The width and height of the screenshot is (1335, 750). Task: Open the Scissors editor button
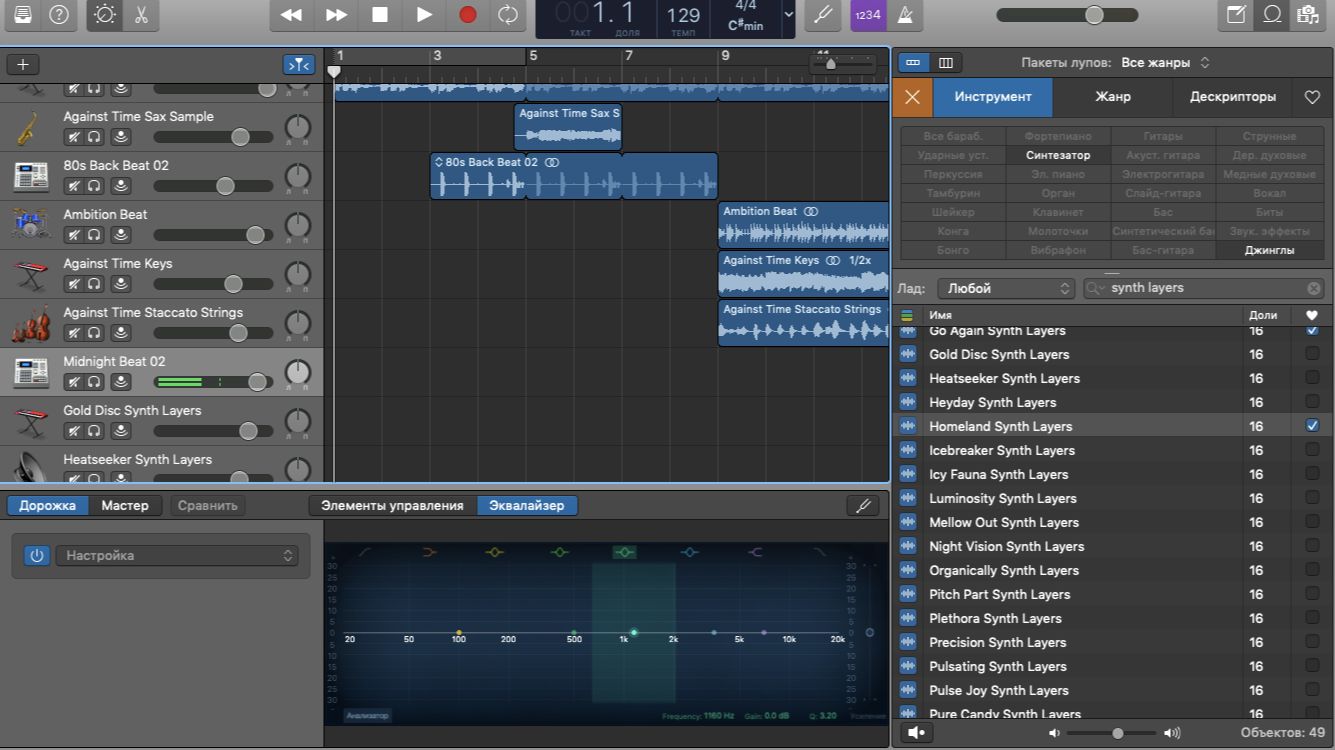click(x=140, y=15)
